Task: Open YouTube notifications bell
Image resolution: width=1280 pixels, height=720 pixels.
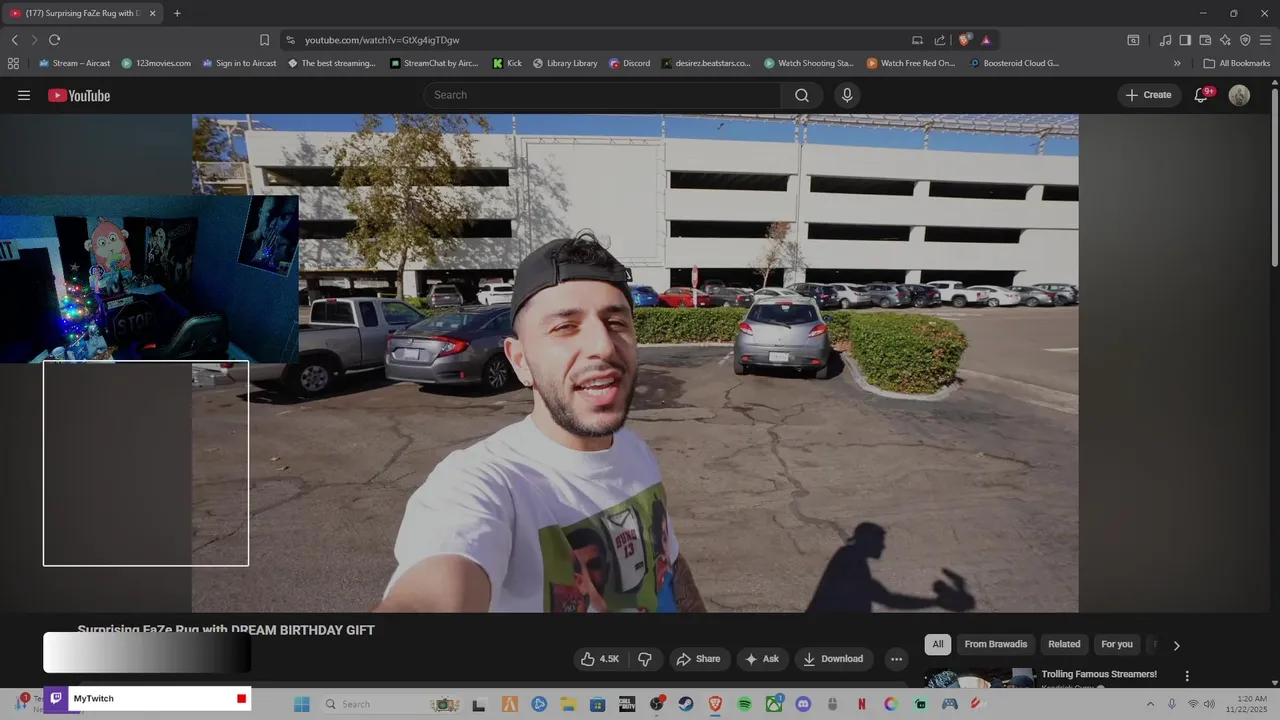Action: 1202,95
